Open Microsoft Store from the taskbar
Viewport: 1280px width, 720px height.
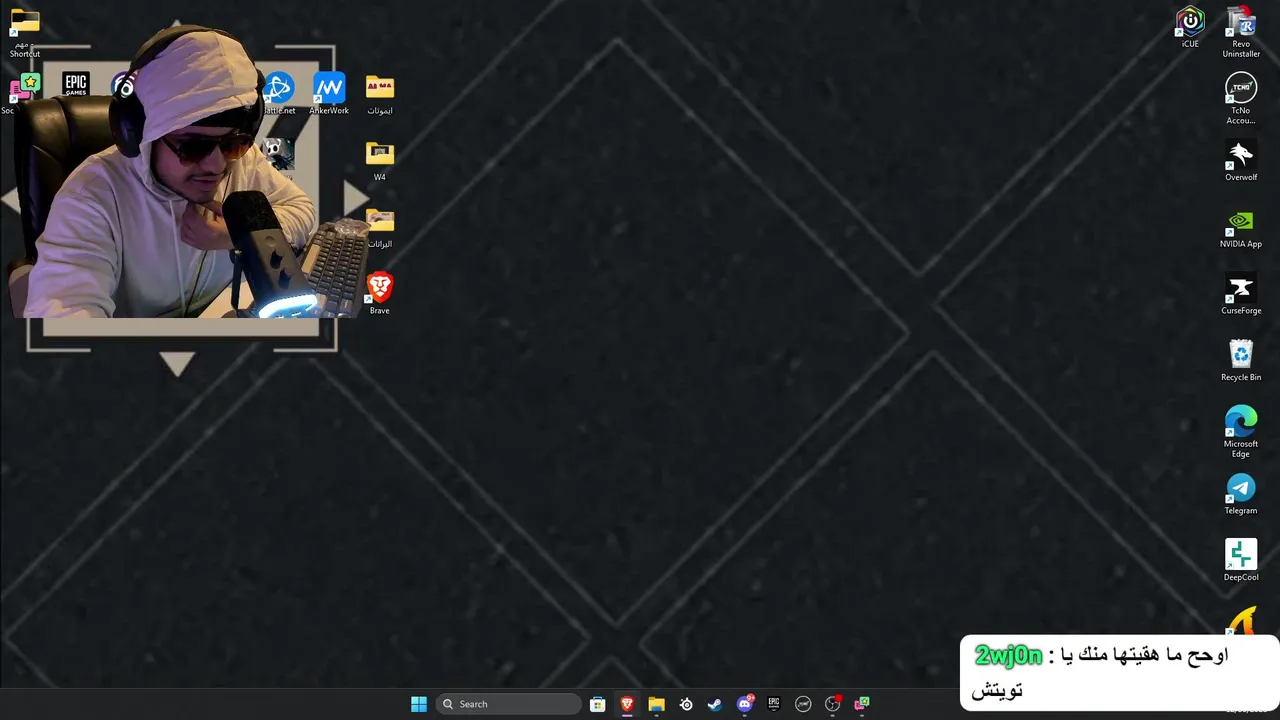[598, 704]
